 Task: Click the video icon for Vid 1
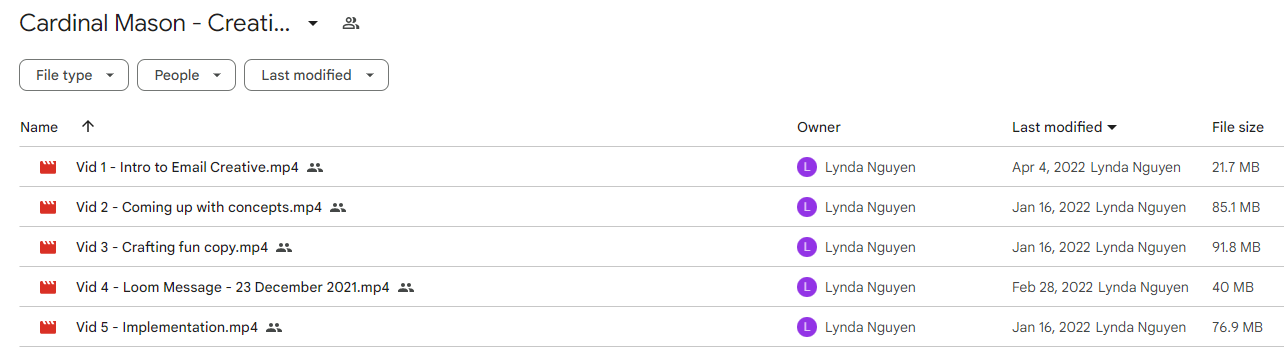tap(48, 168)
